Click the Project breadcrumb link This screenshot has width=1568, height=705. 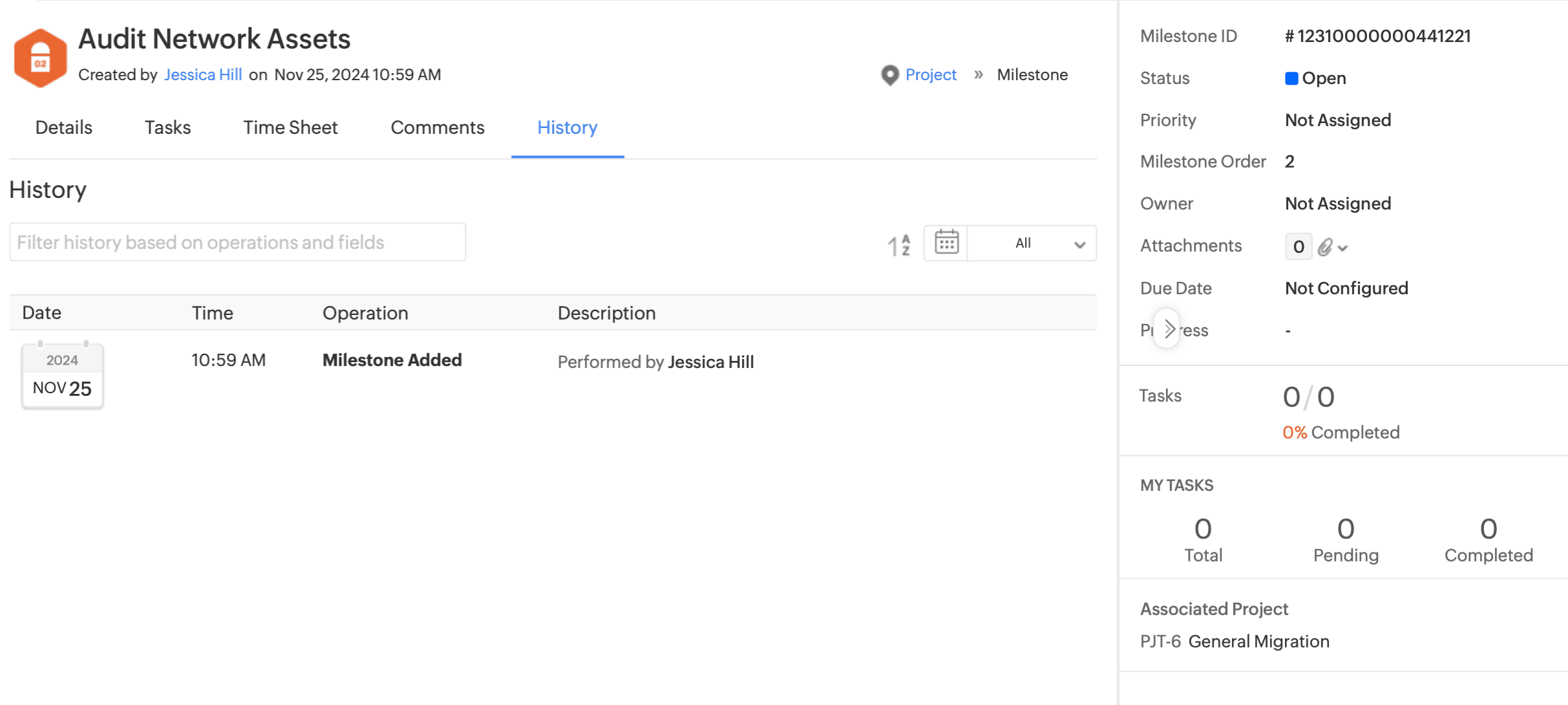coord(931,75)
